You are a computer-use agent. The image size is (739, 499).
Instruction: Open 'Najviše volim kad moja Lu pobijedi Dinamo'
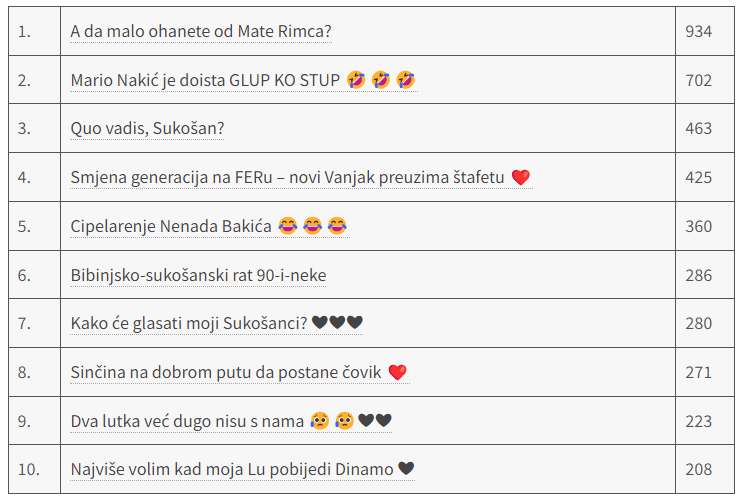point(231,470)
